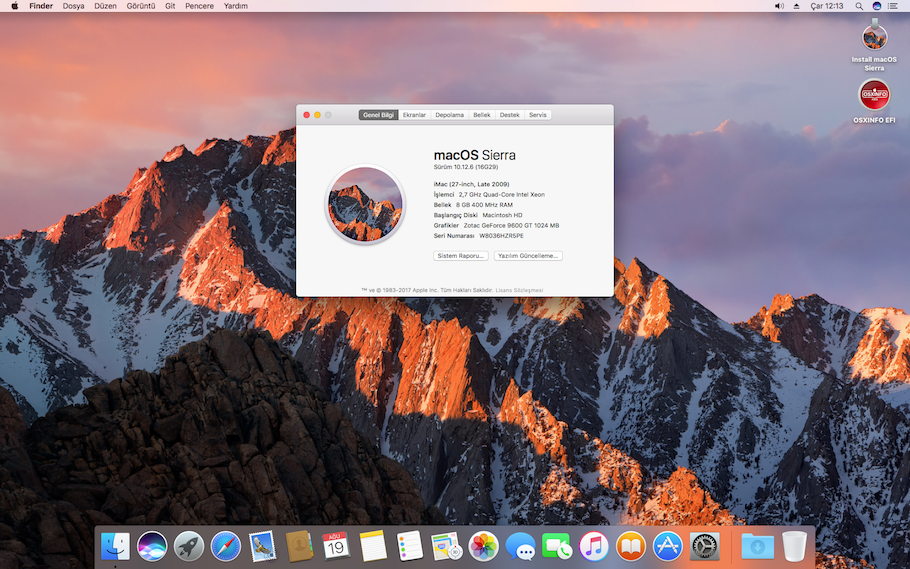The width and height of the screenshot is (910, 569).
Task: Click the Yazılım Güncelleme button
Action: (x=528, y=256)
